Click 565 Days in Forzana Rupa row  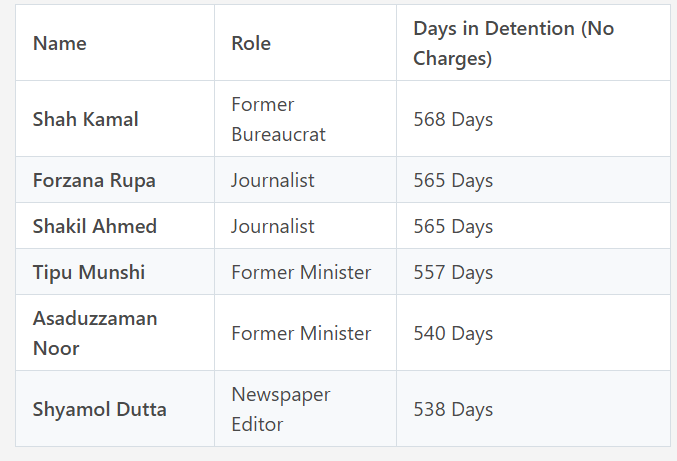(453, 181)
